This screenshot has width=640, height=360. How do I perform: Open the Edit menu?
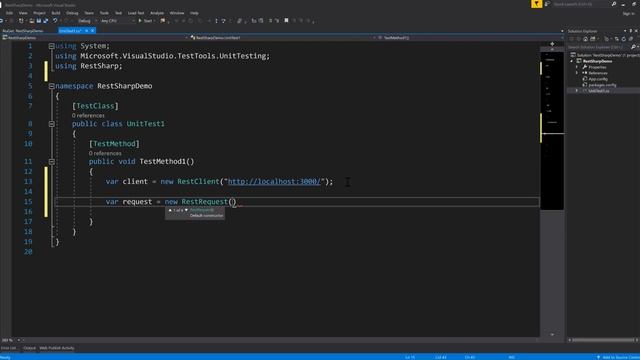(x=9, y=13)
